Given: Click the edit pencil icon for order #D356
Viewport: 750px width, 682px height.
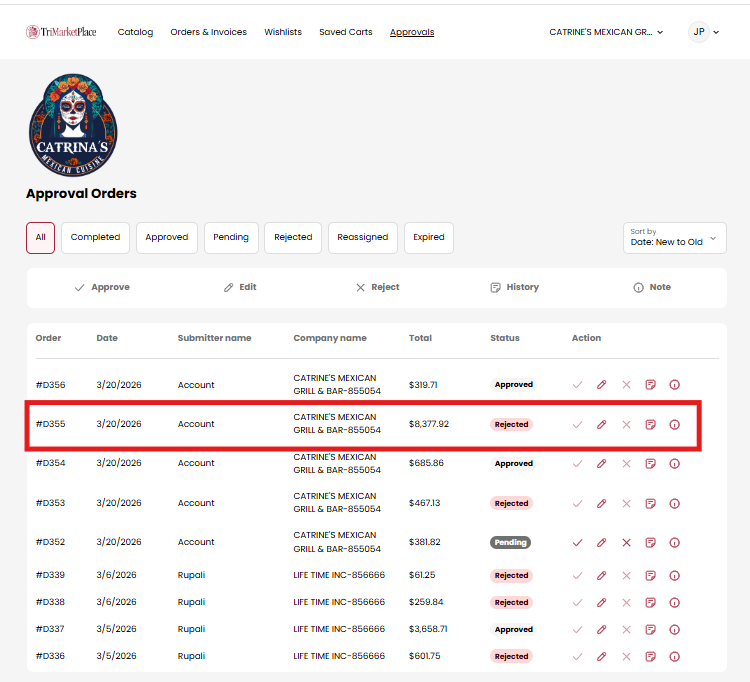Looking at the screenshot, I should [602, 385].
